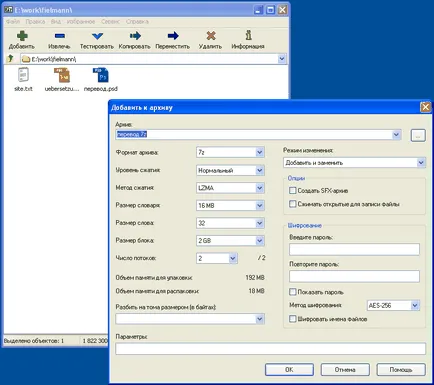Click the Информация toolbar icon
Viewport: 434px width, 385px height.
248,35
